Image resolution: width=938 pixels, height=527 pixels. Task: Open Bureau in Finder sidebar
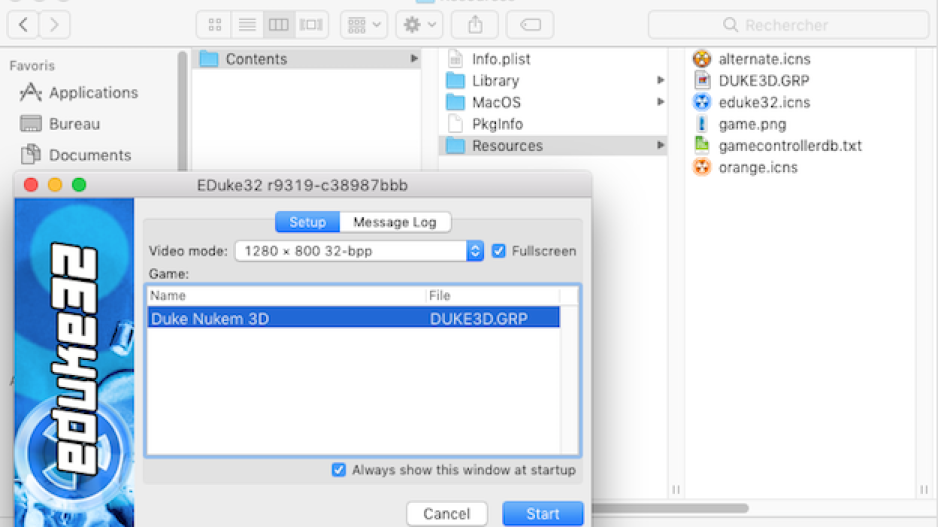click(x=60, y=124)
